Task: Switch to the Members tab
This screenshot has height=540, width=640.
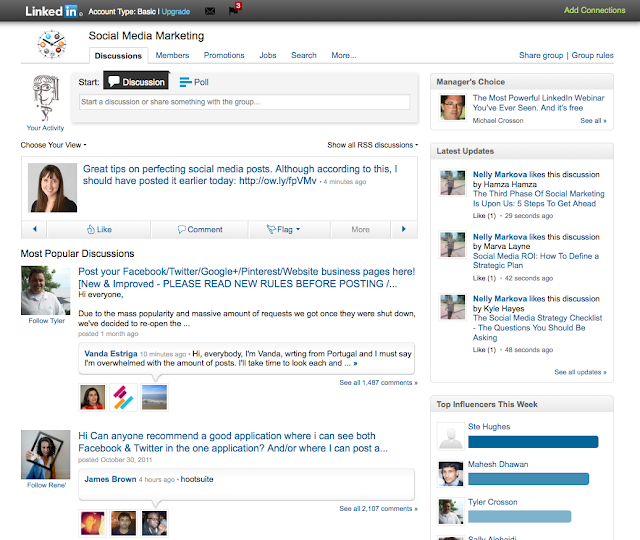Action: click(172, 56)
